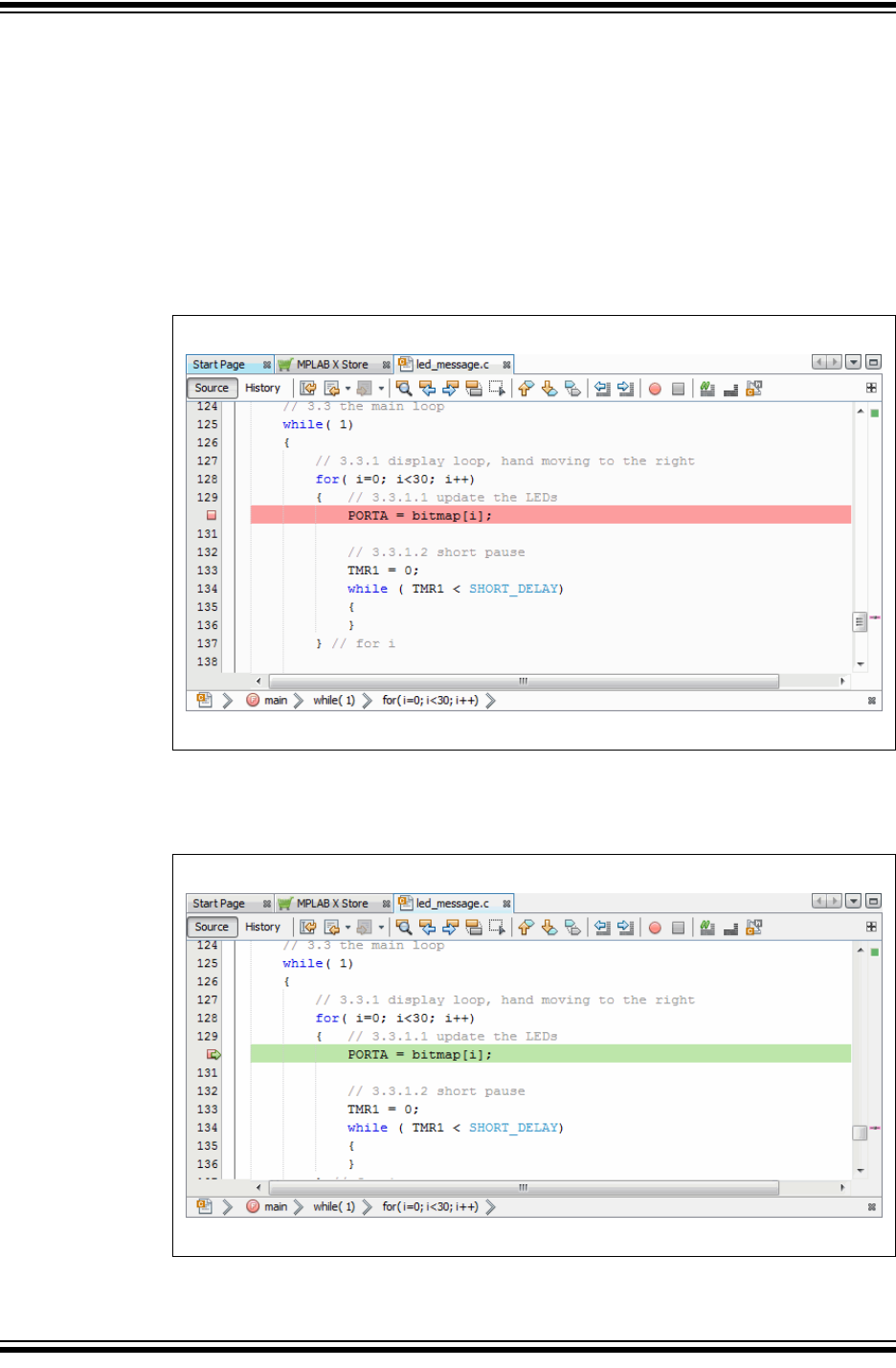Go to next bookmark in red-breakpoint editor
Screen dimensions: 896x1368
(x=549, y=389)
